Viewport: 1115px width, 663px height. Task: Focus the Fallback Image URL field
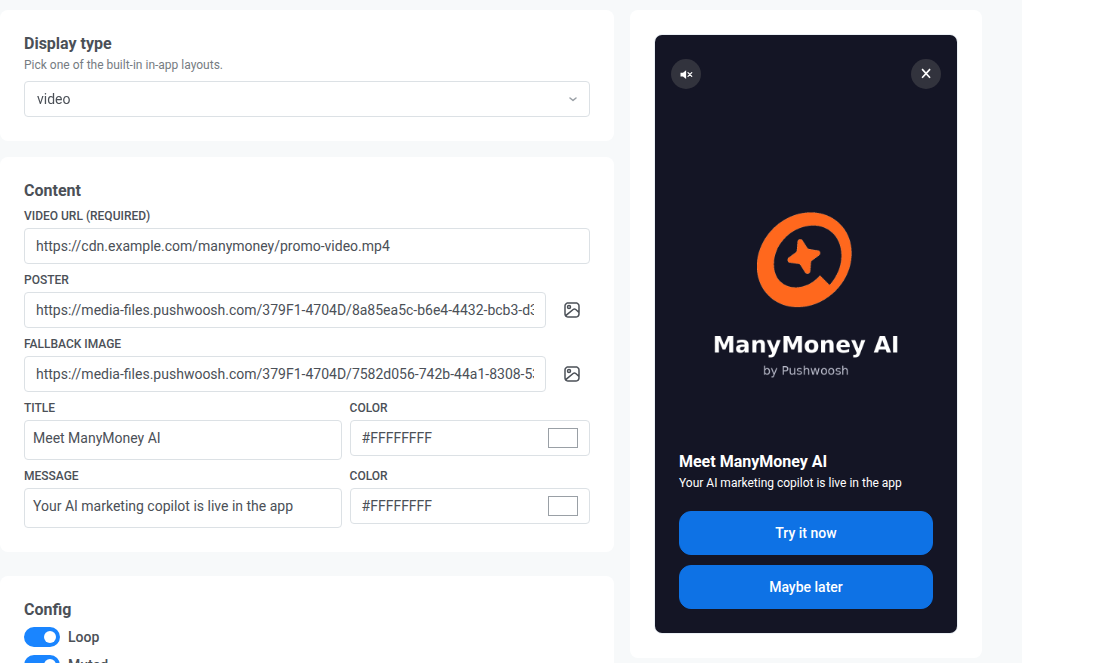point(284,374)
